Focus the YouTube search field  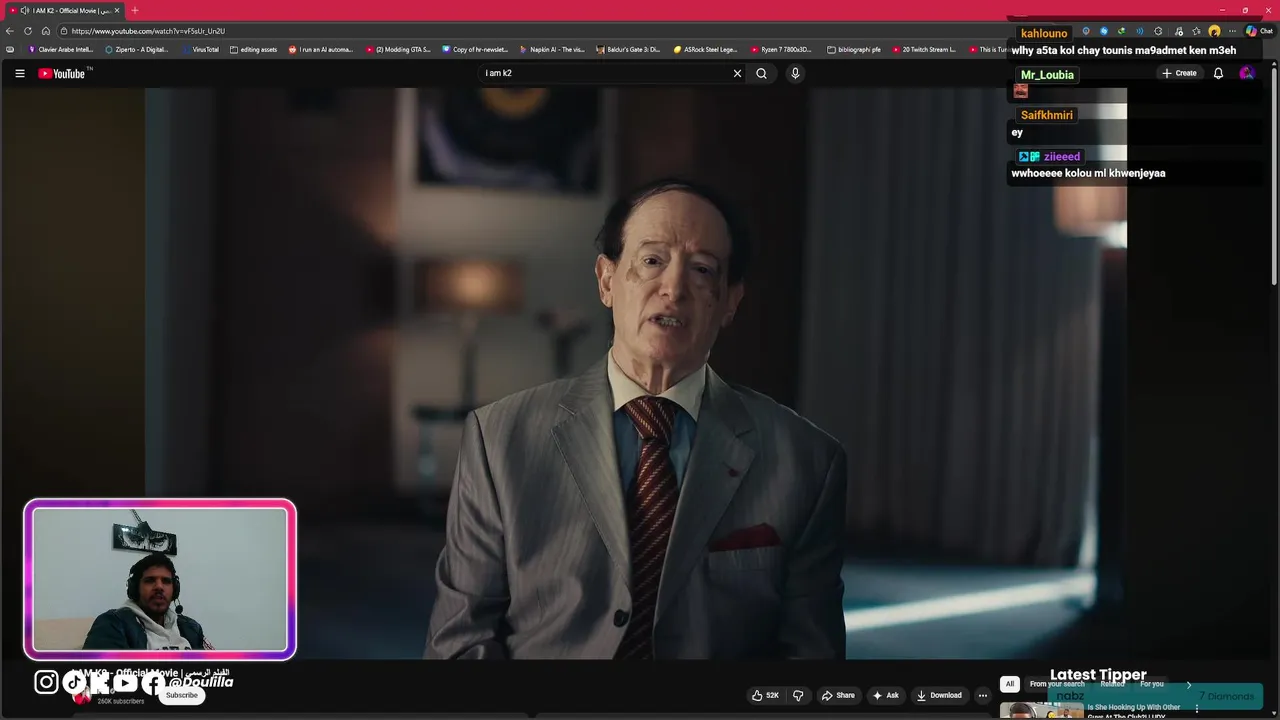[605, 73]
